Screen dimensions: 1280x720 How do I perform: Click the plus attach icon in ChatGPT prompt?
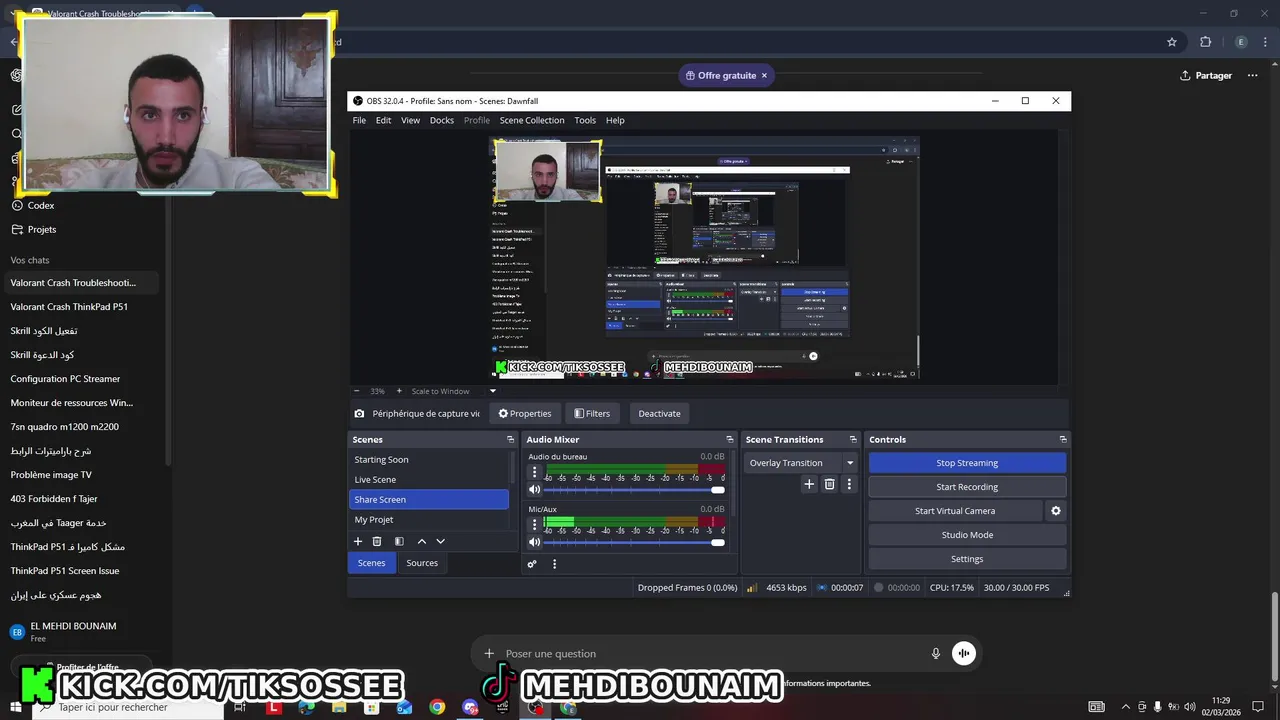click(489, 654)
